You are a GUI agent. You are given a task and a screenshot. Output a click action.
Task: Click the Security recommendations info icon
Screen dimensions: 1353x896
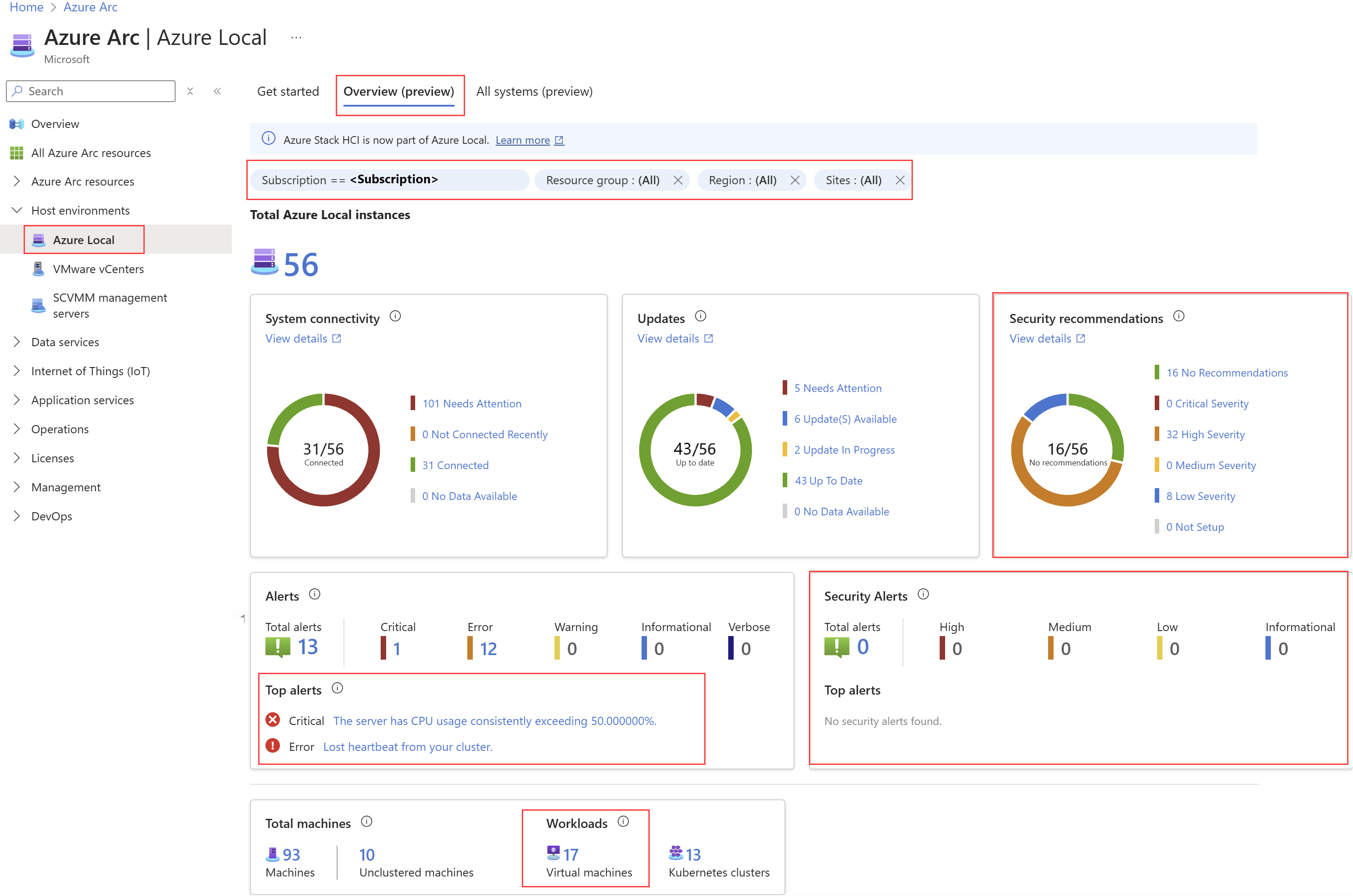click(1178, 316)
